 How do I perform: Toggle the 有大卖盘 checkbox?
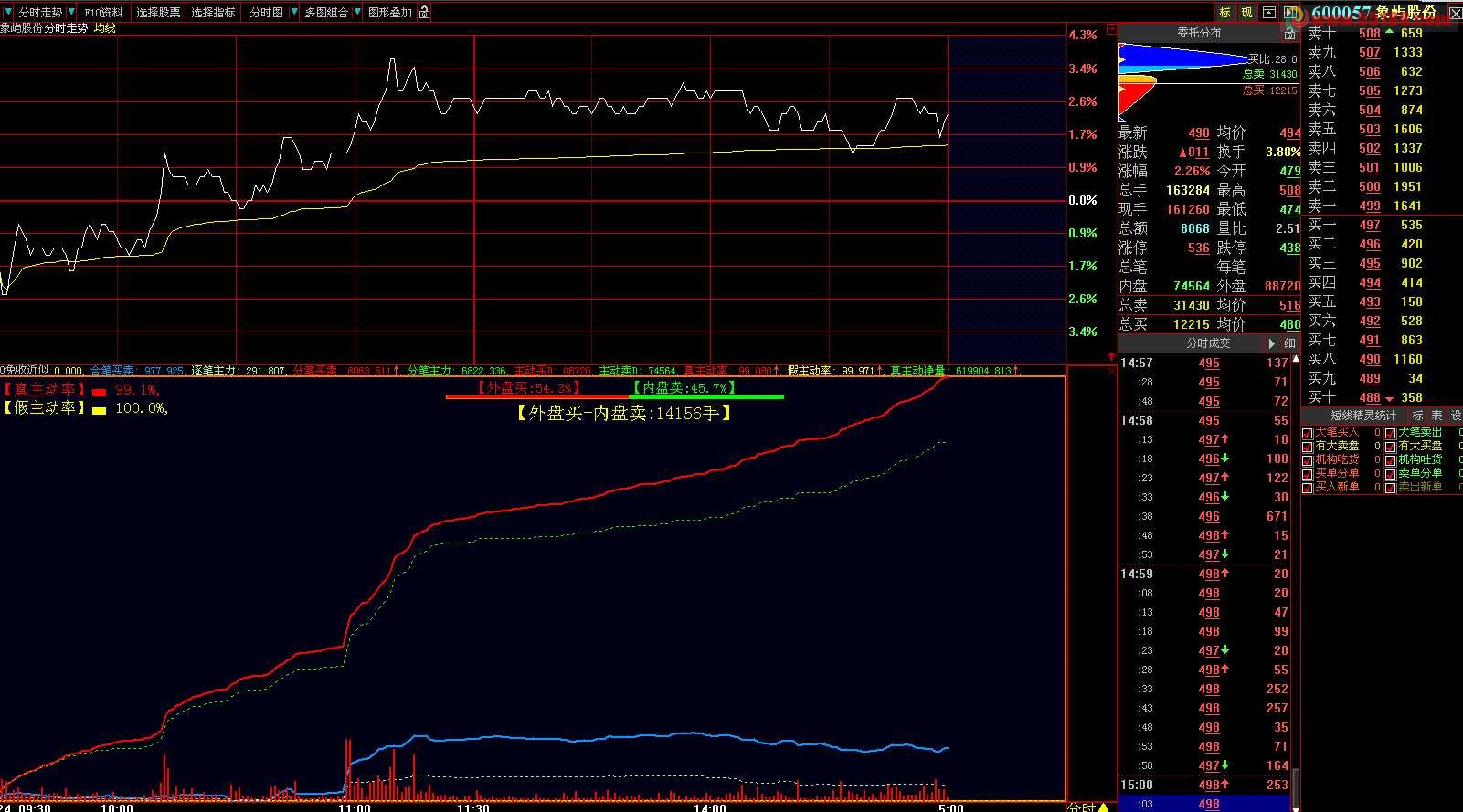pos(1308,447)
